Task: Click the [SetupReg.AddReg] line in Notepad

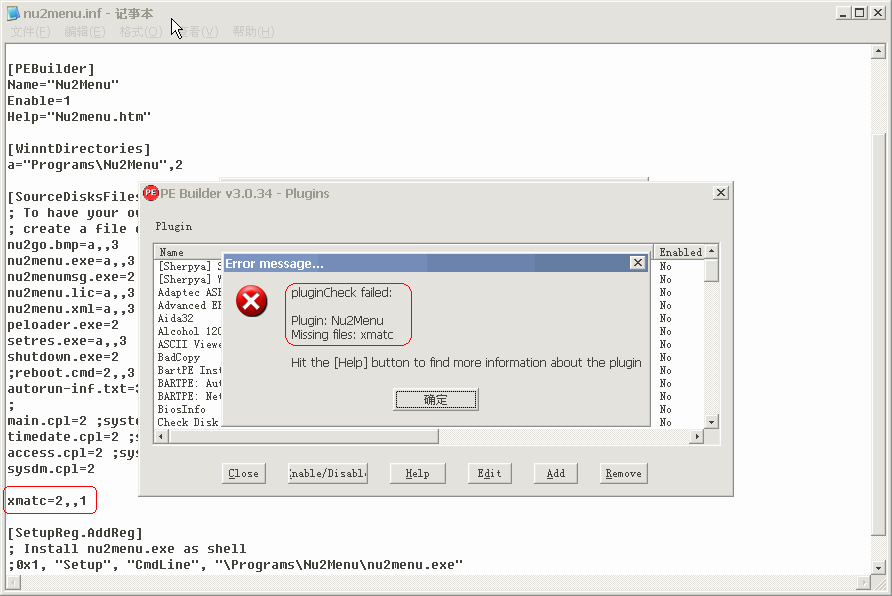Action: pyautogui.click(x=75, y=533)
